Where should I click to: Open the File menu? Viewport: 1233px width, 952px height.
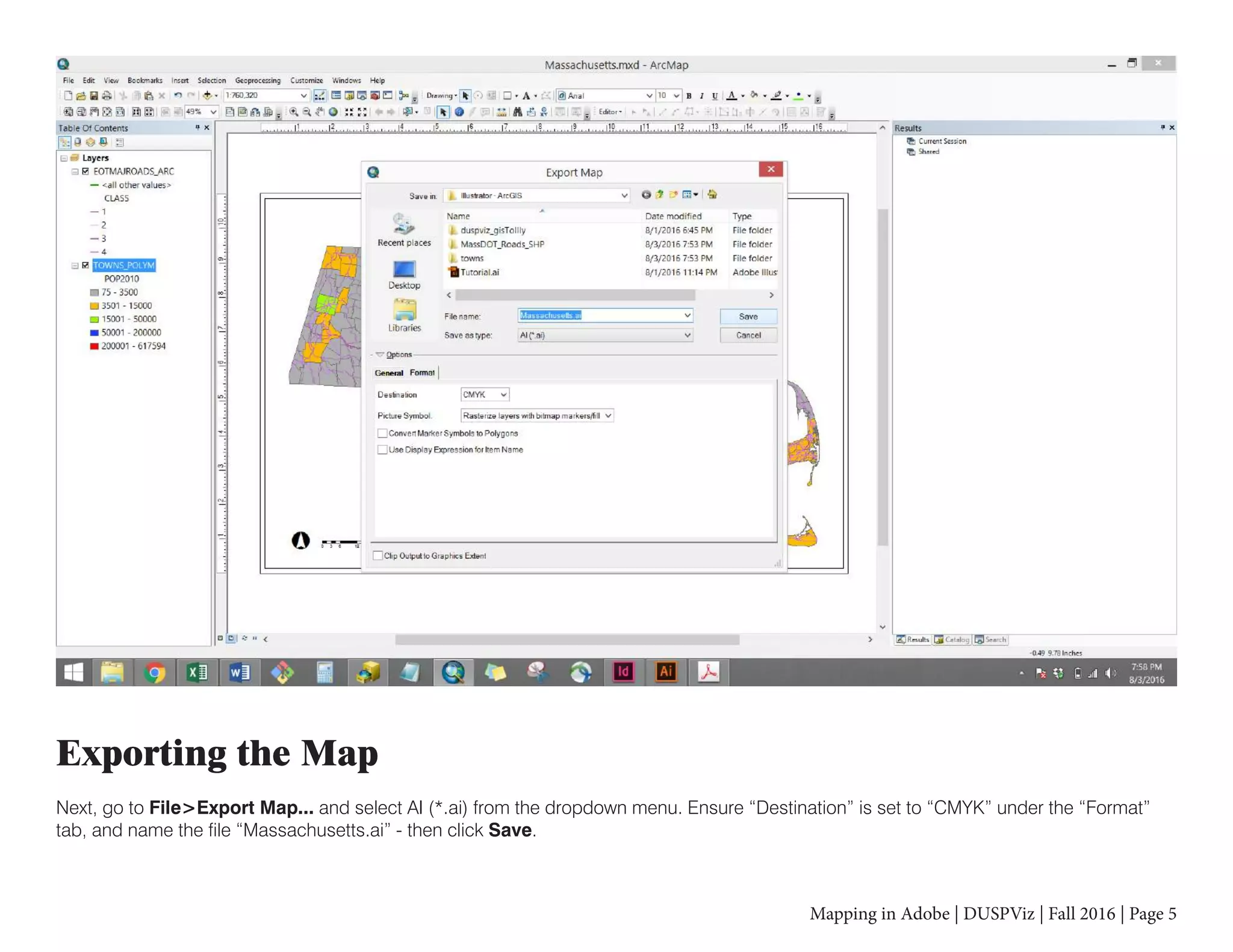point(69,80)
